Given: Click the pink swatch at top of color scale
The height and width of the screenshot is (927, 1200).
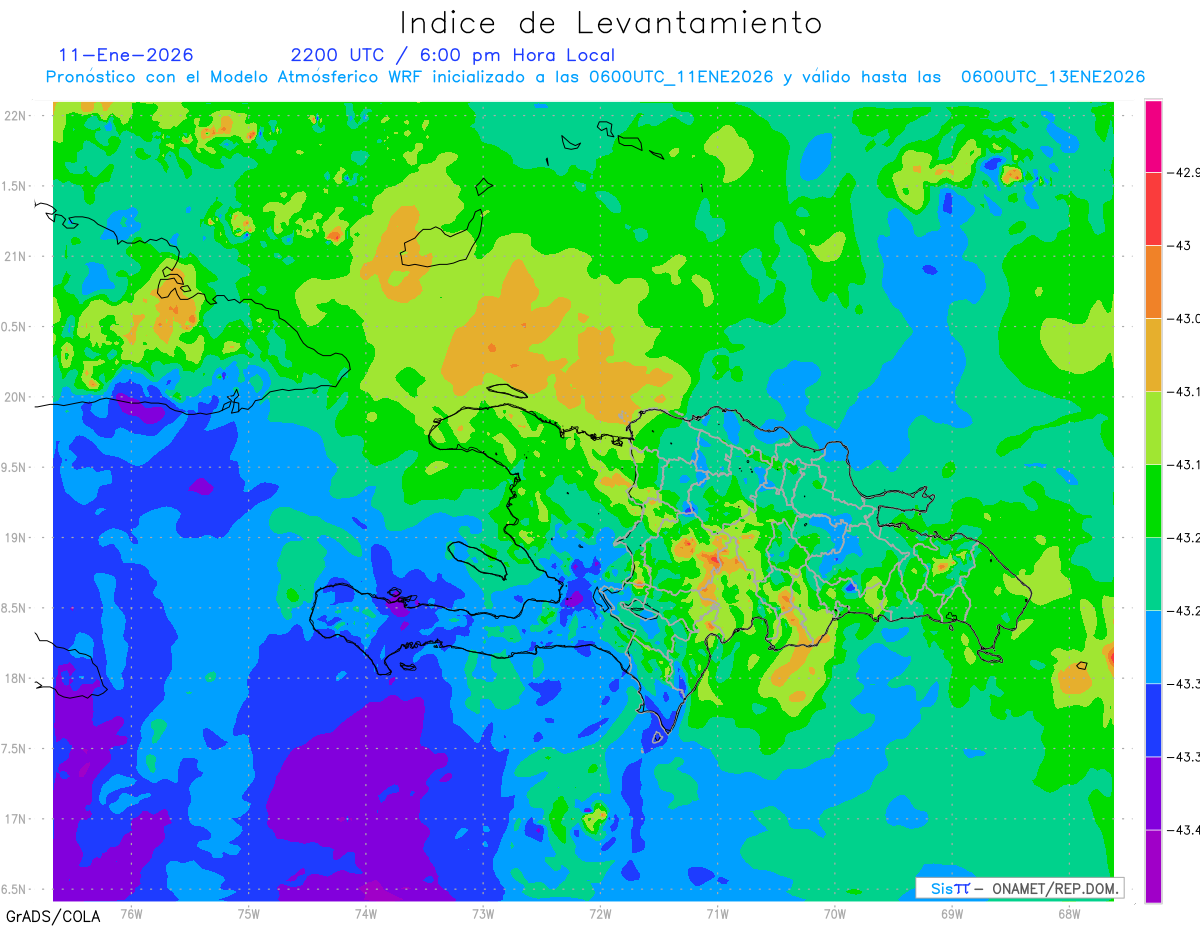Looking at the screenshot, I should [1153, 136].
